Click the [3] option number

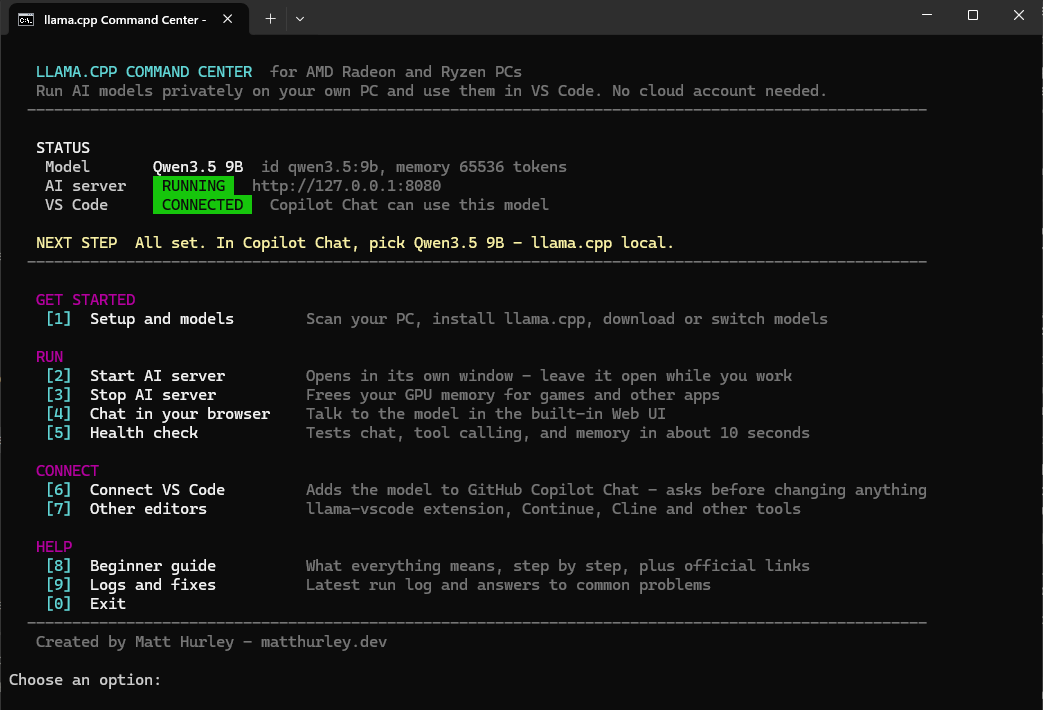click(59, 395)
